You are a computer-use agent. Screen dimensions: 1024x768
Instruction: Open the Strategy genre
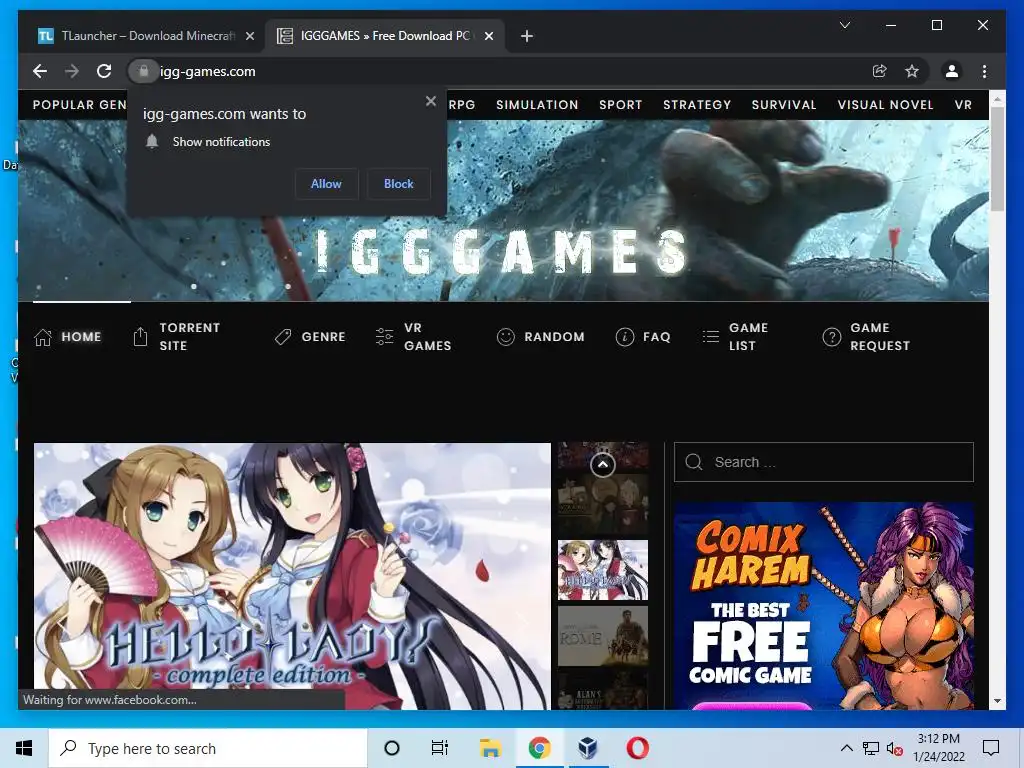(697, 104)
